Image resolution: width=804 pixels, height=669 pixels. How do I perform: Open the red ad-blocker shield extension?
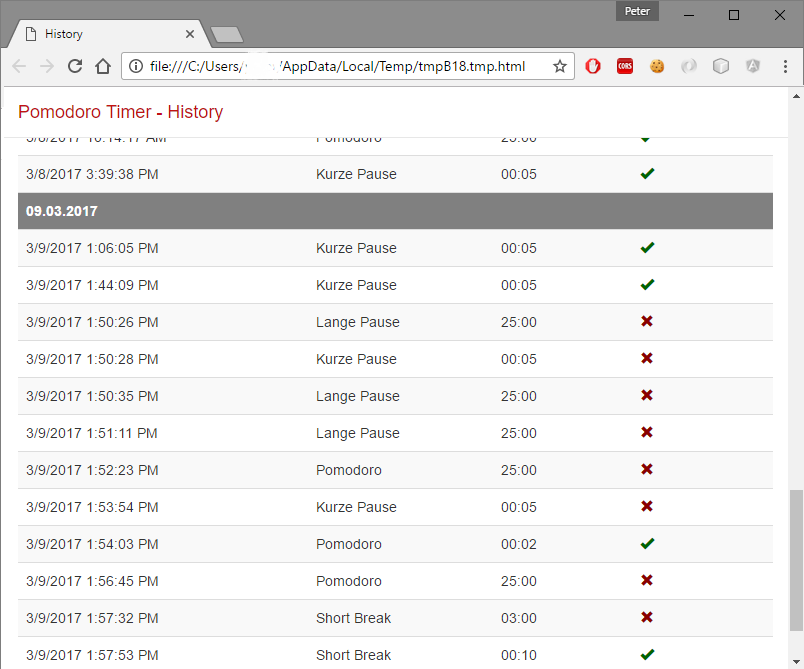[x=593, y=66]
